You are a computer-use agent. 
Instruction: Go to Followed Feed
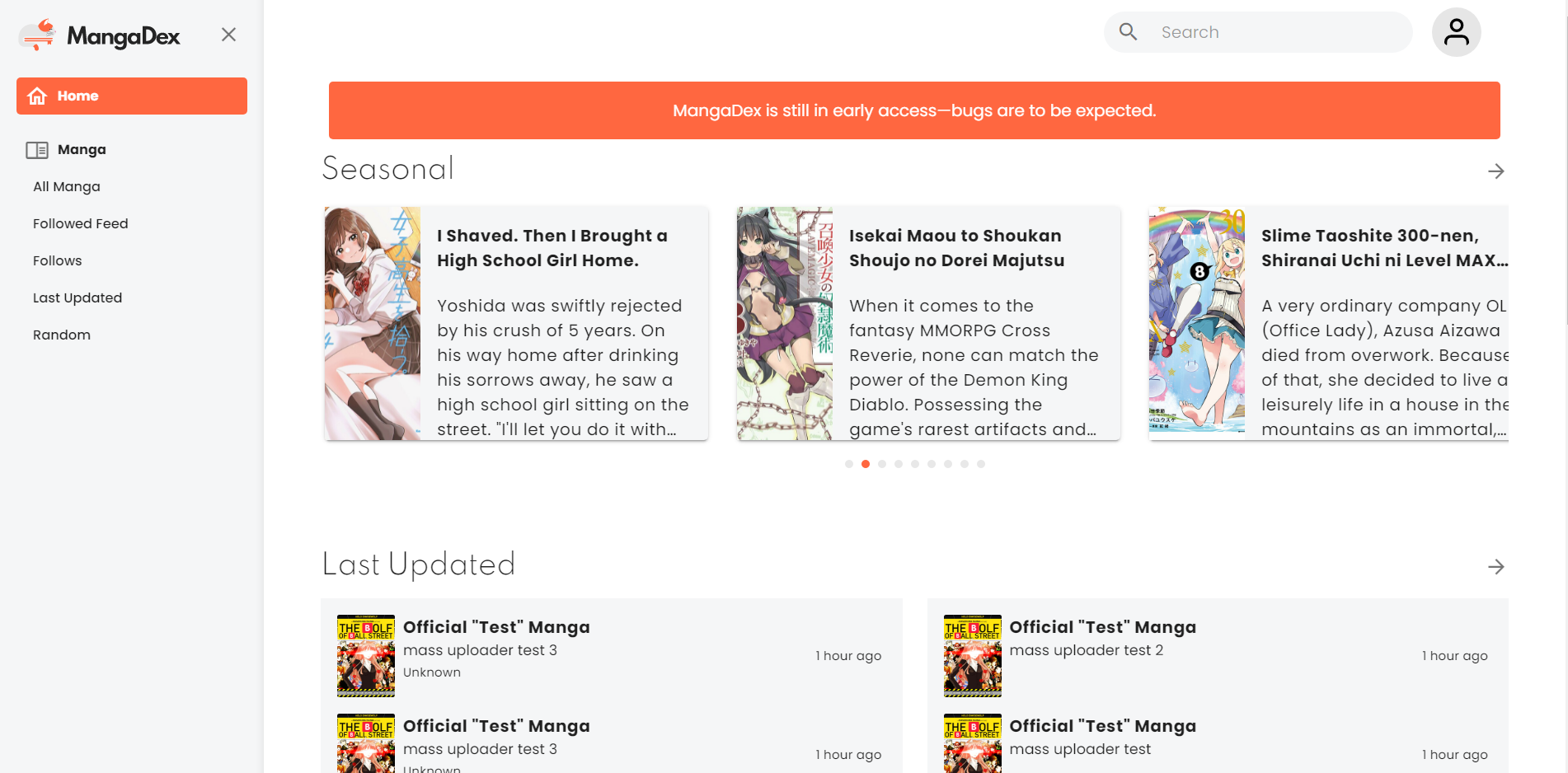pyautogui.click(x=81, y=224)
